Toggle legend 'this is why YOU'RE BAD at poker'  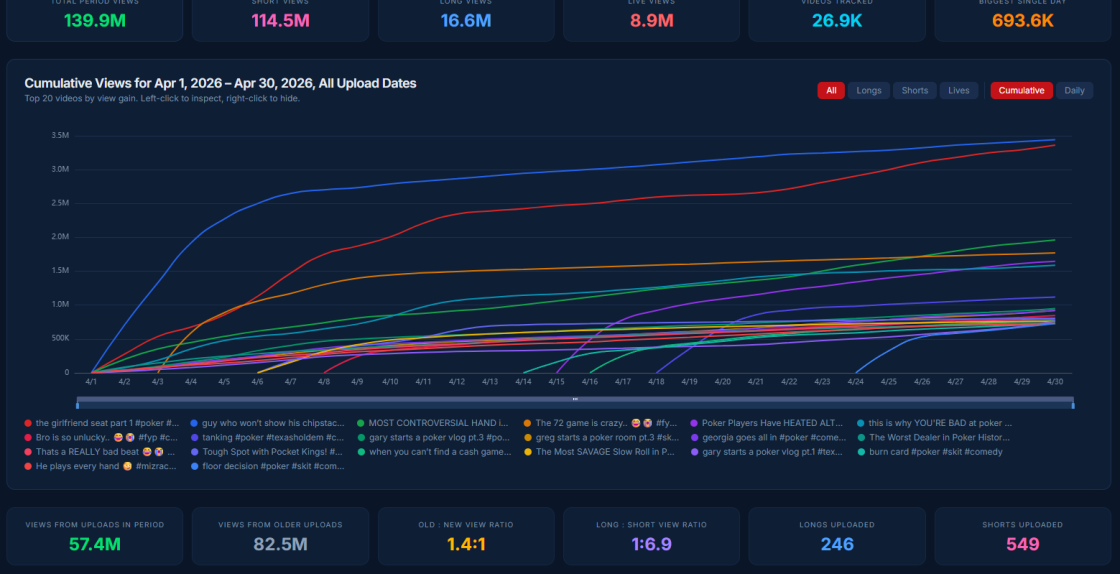(x=934, y=423)
